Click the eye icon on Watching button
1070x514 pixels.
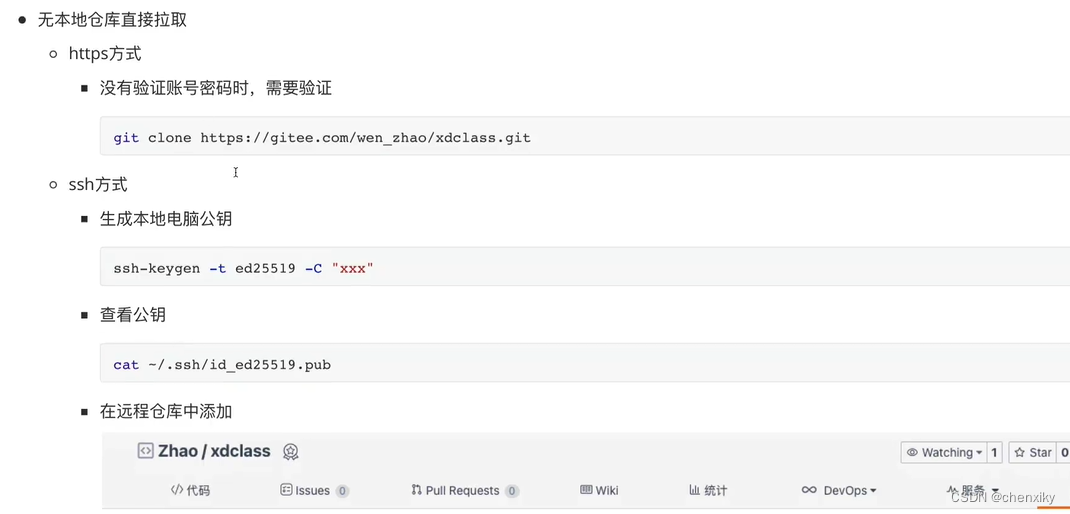[912, 453]
